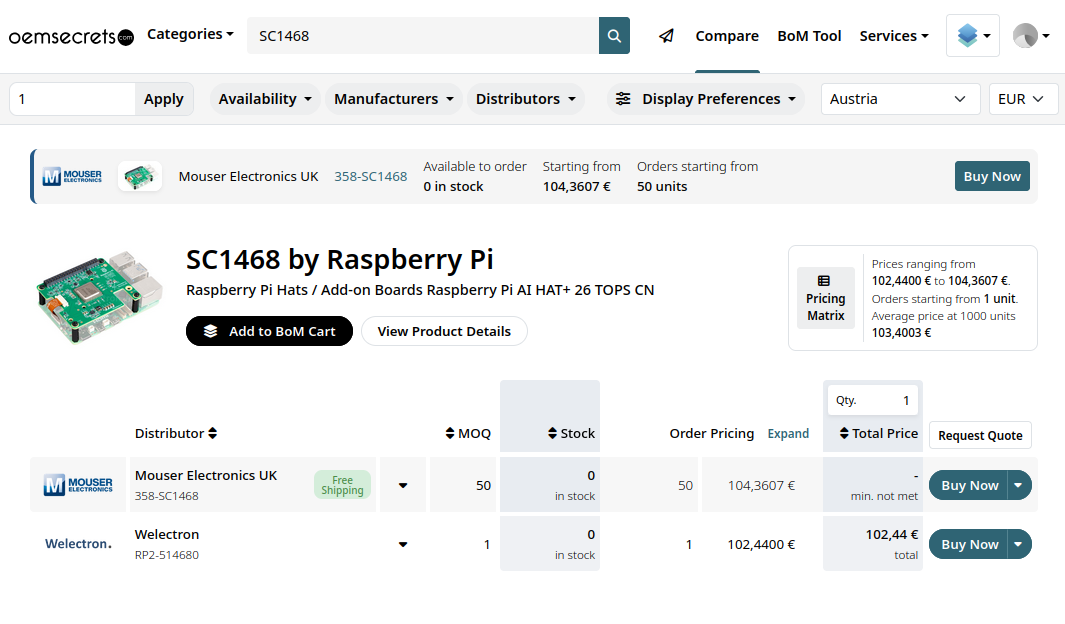Open the layered stack icon dropdown

pos(973,35)
